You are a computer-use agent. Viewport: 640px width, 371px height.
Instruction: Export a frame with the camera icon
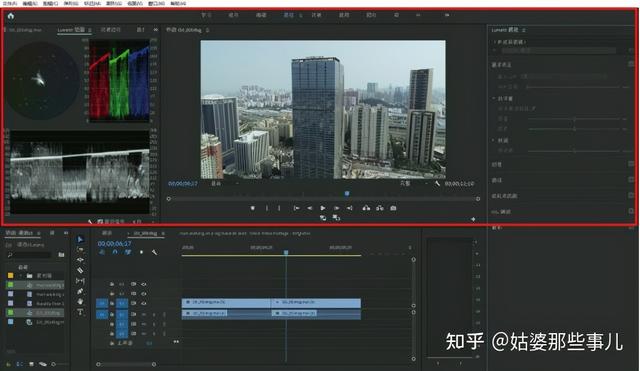[393, 208]
